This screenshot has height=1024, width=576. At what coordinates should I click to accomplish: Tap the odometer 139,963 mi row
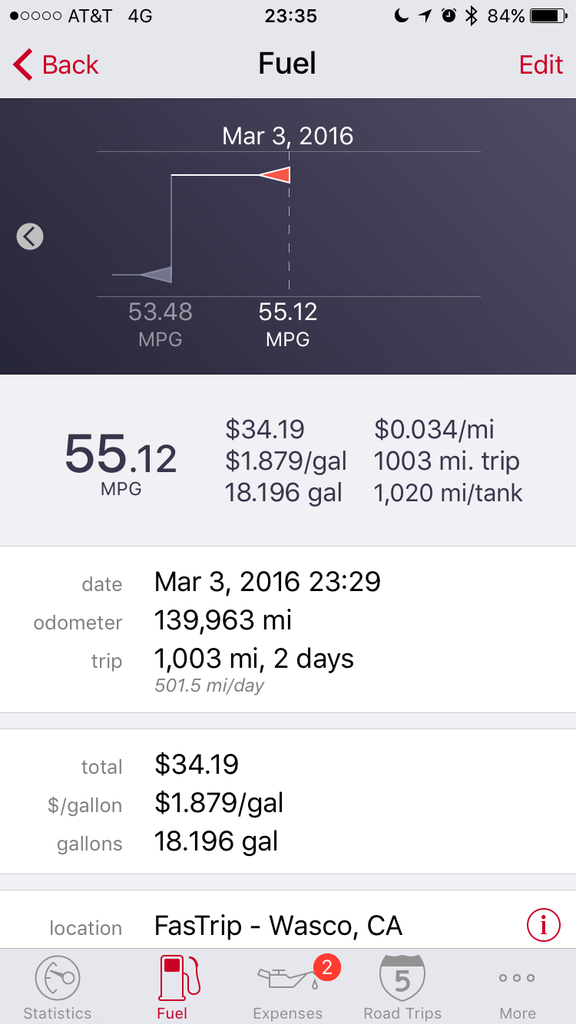(288, 620)
